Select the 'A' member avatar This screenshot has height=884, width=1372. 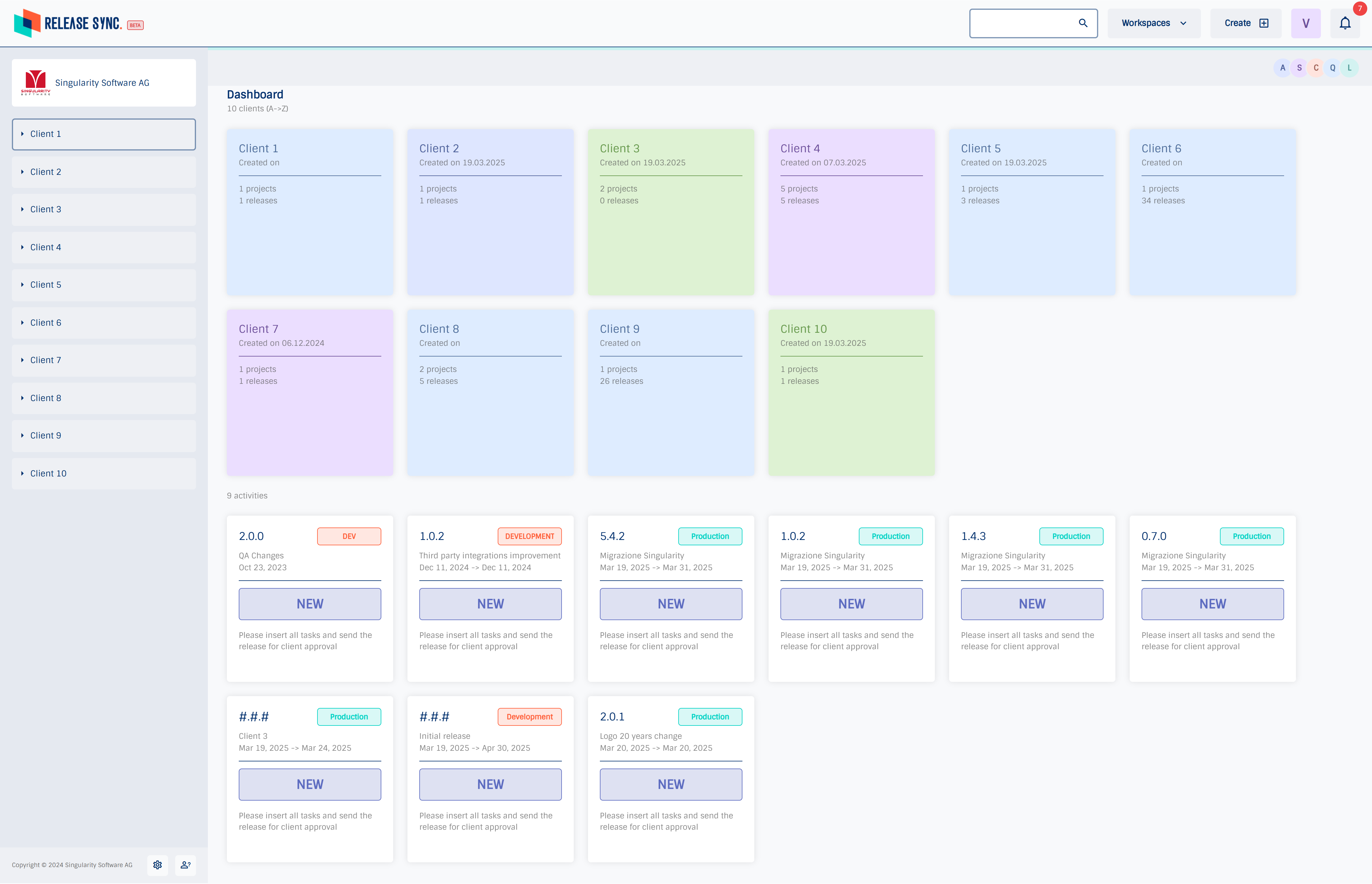coord(1282,68)
